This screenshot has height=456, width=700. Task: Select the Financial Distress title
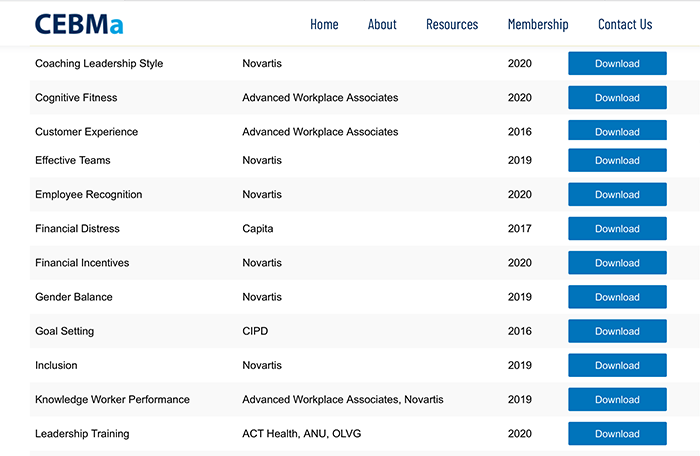[x=77, y=229]
